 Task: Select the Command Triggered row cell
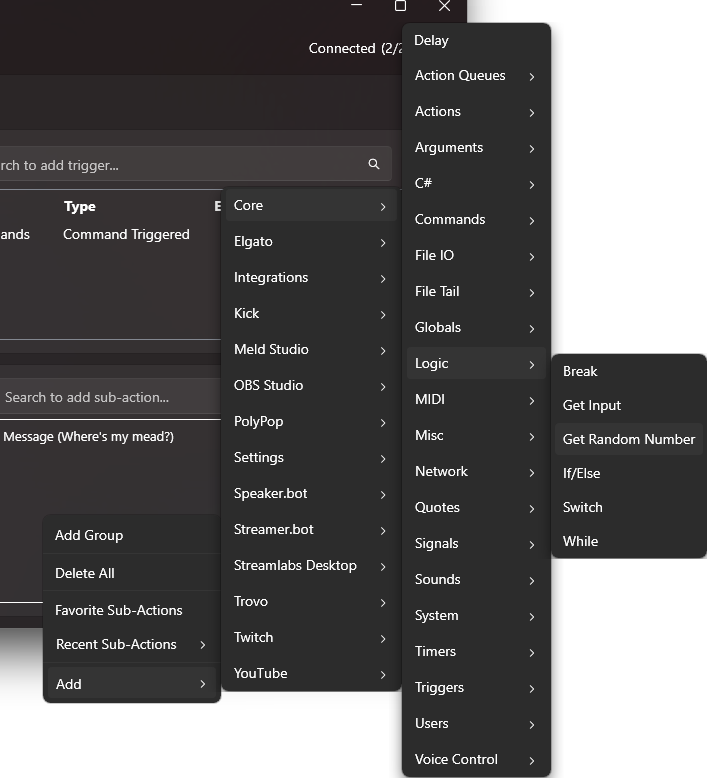[x=126, y=234]
